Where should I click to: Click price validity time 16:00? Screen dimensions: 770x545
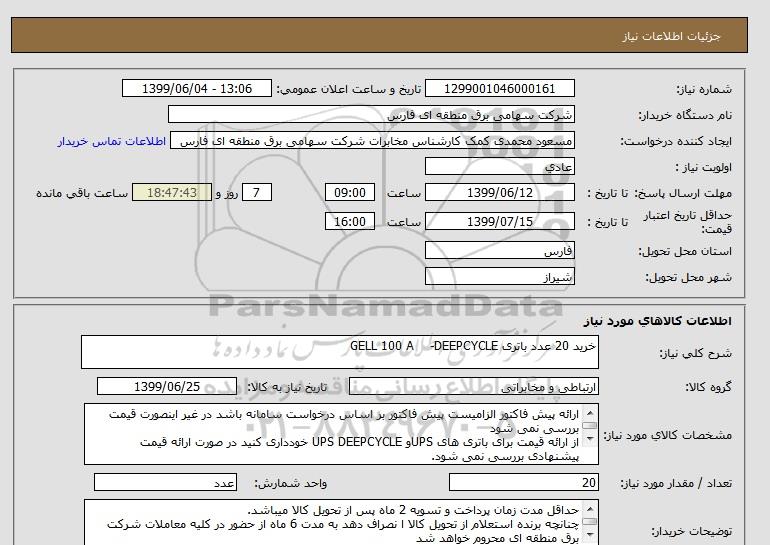[350, 221]
